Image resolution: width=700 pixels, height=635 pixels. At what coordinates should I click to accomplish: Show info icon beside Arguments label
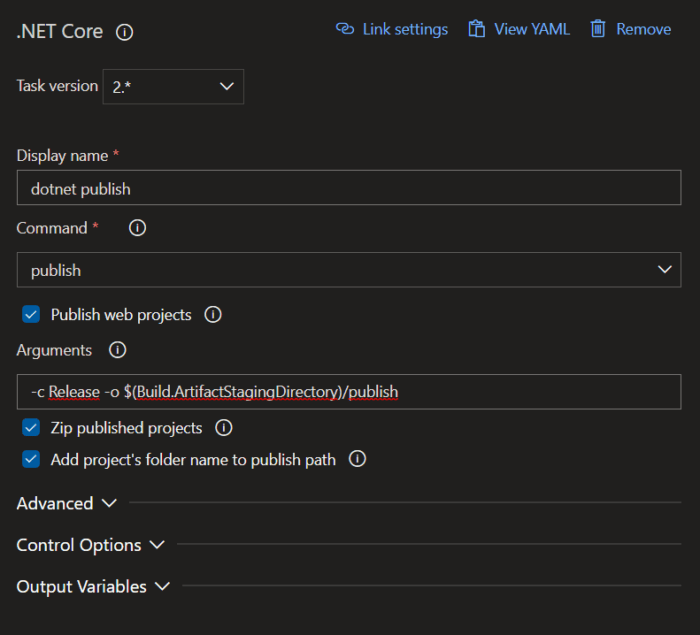coord(117,351)
